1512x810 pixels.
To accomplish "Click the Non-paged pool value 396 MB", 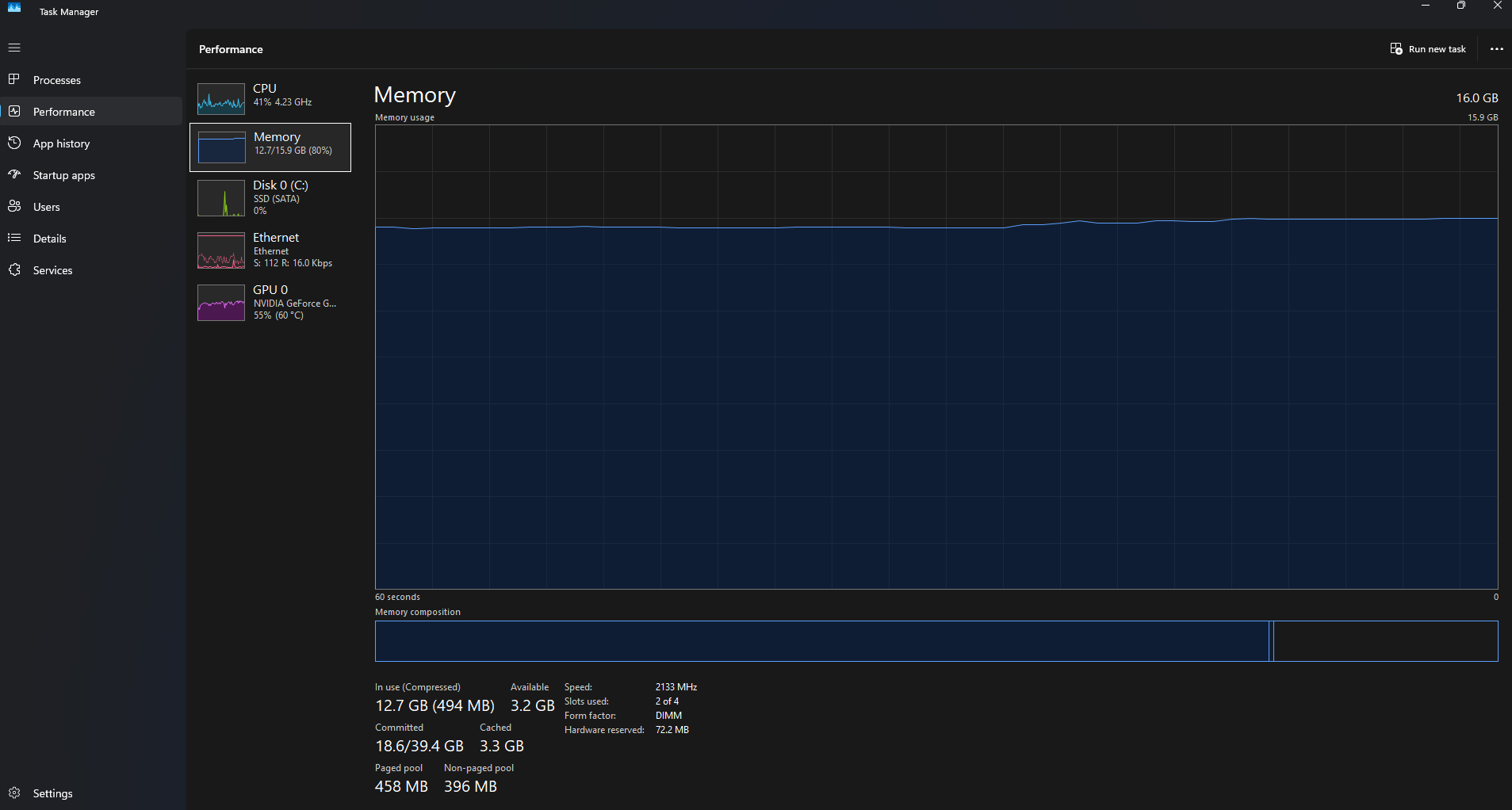I will tap(470, 786).
